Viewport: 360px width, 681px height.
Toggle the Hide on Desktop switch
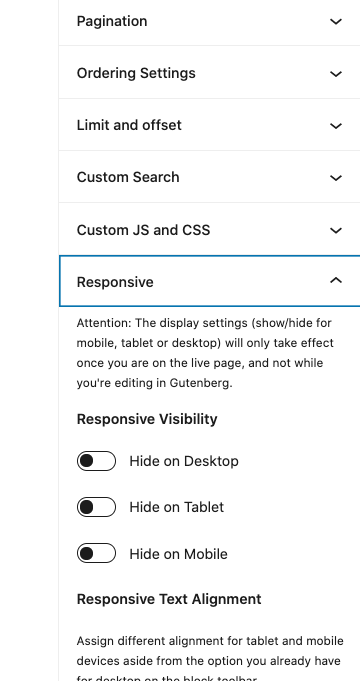pyautogui.click(x=96, y=461)
